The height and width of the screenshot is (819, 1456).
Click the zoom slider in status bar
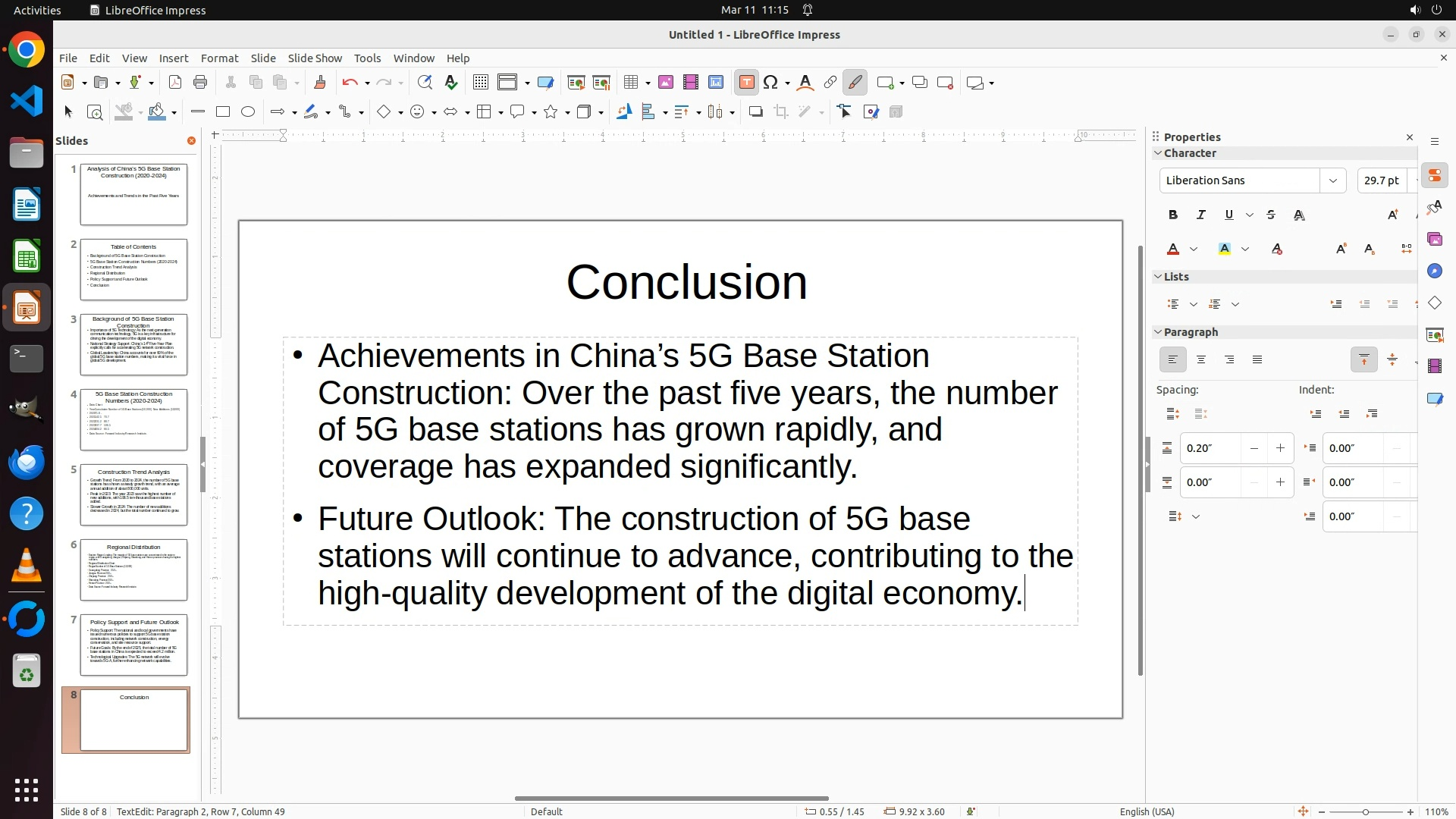[1365, 812]
